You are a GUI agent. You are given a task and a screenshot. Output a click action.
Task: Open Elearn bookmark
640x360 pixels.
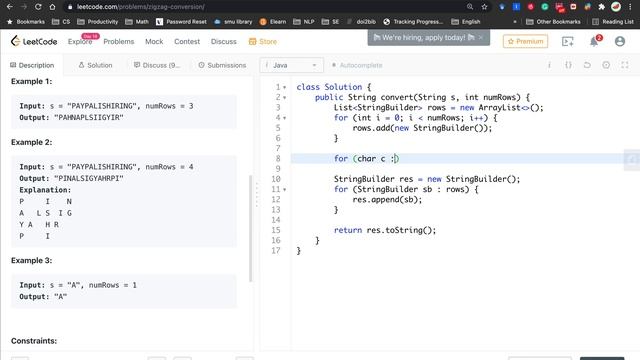(x=273, y=22)
